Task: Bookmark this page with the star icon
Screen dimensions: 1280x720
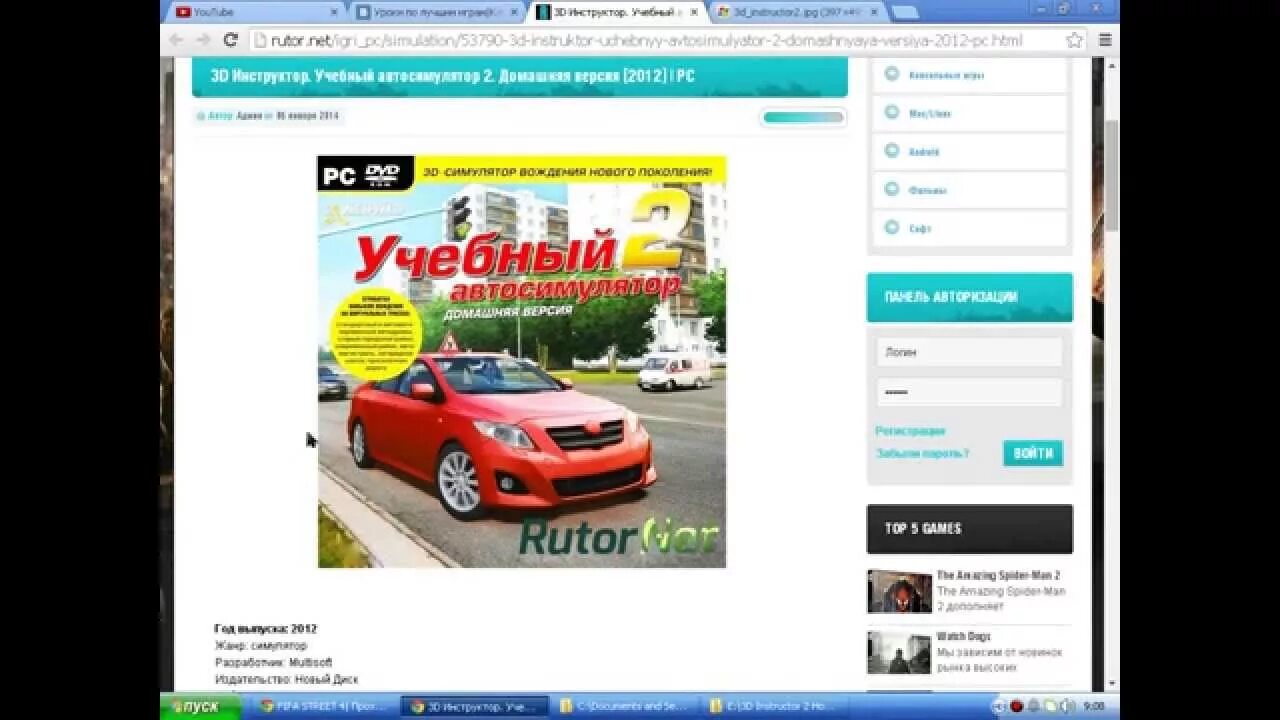Action: click(1074, 40)
